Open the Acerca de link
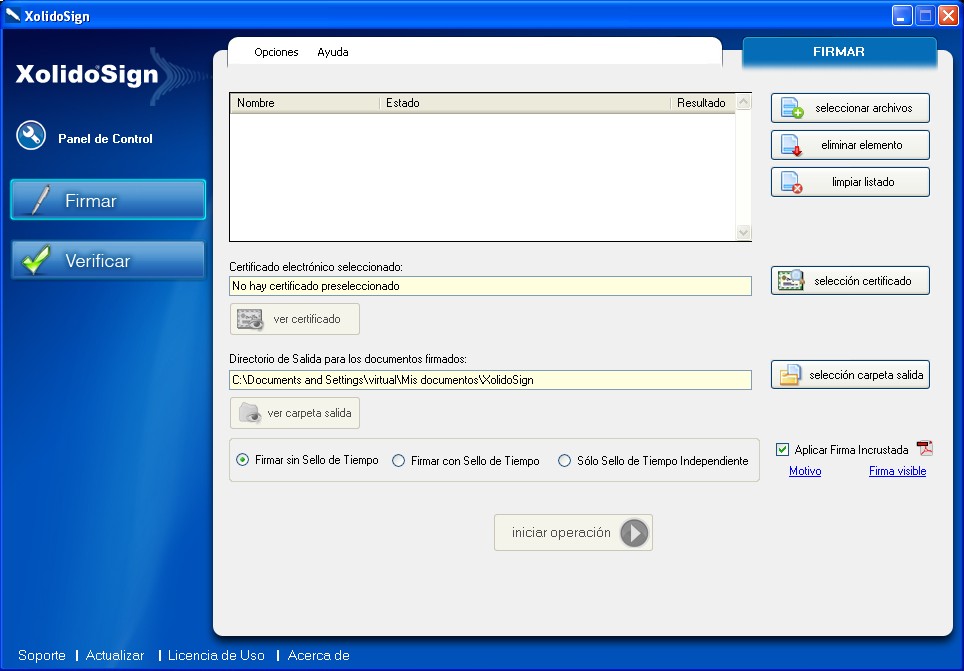The width and height of the screenshot is (964, 671). pos(318,656)
